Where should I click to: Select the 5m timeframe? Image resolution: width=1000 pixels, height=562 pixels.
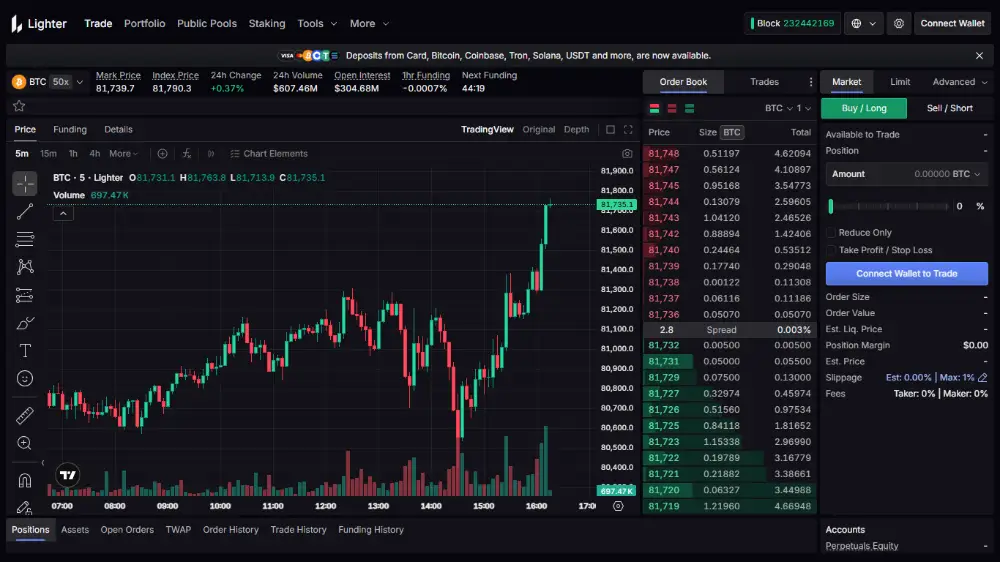click(x=22, y=154)
